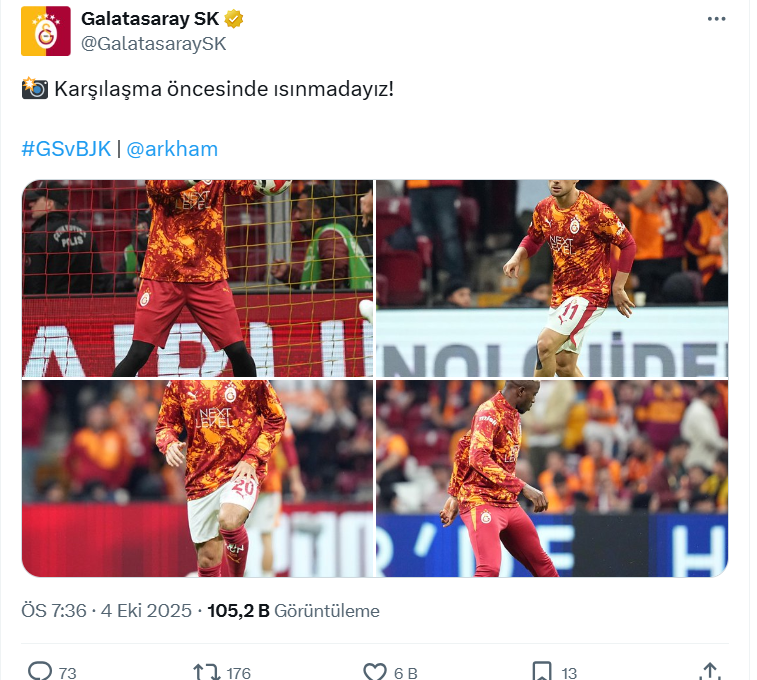The image size is (757, 680).
Task: Open the goalkeeper warm-up photo
Action: 197,278
